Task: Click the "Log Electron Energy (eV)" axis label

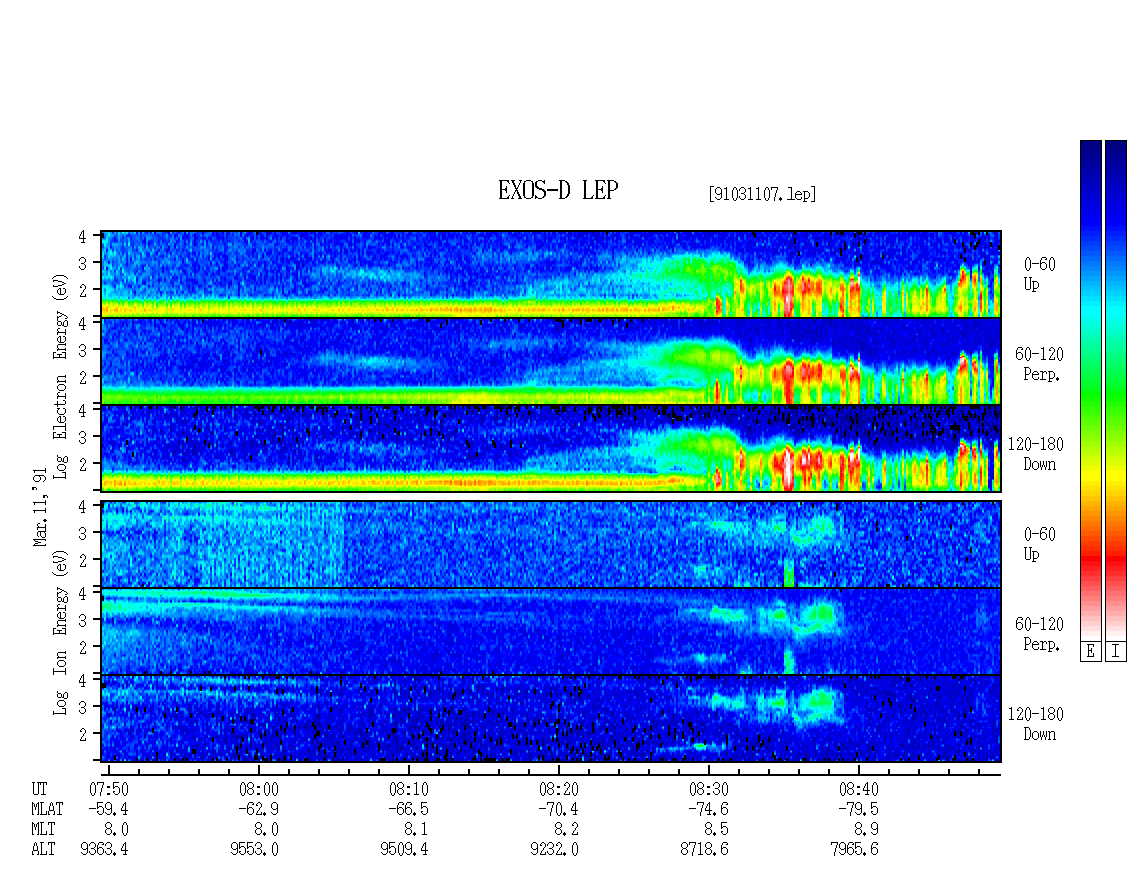Action: point(60,376)
